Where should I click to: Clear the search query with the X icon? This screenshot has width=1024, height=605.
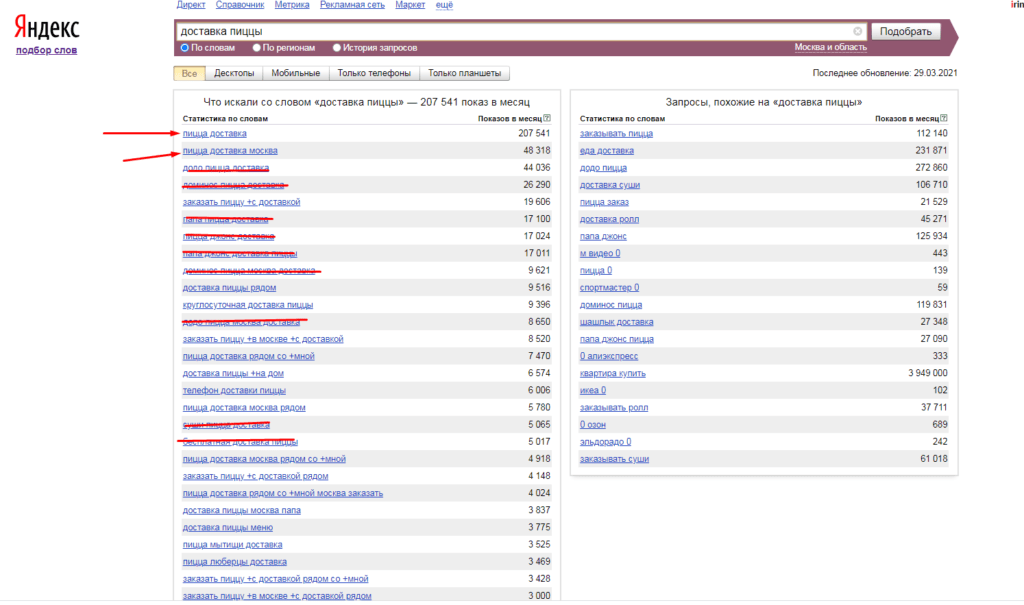click(858, 31)
